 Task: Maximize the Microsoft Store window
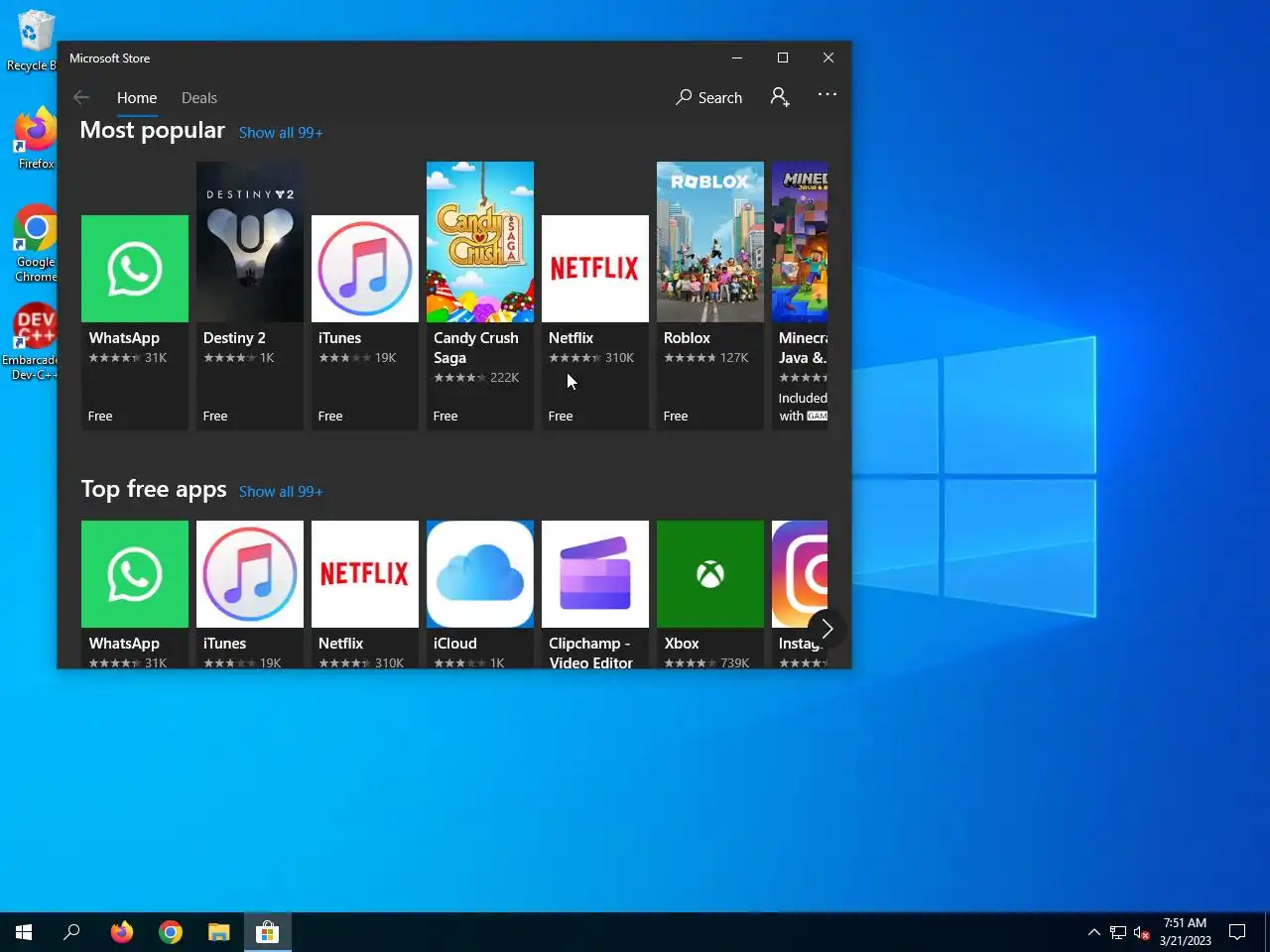click(x=783, y=58)
